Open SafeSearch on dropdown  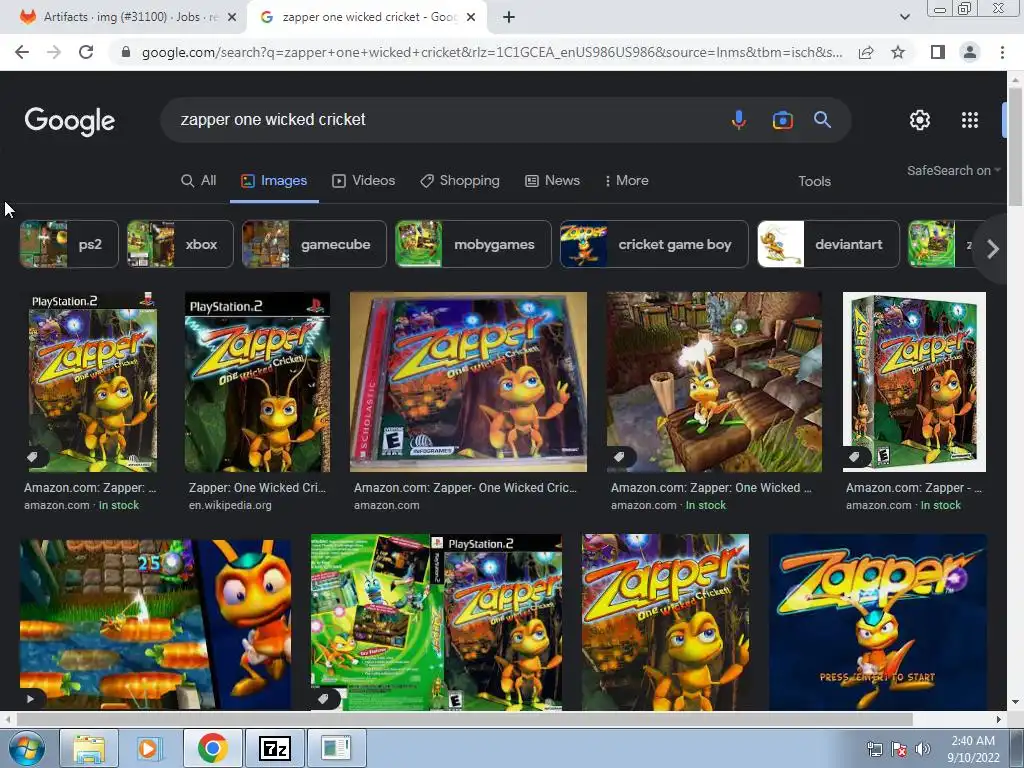(953, 170)
